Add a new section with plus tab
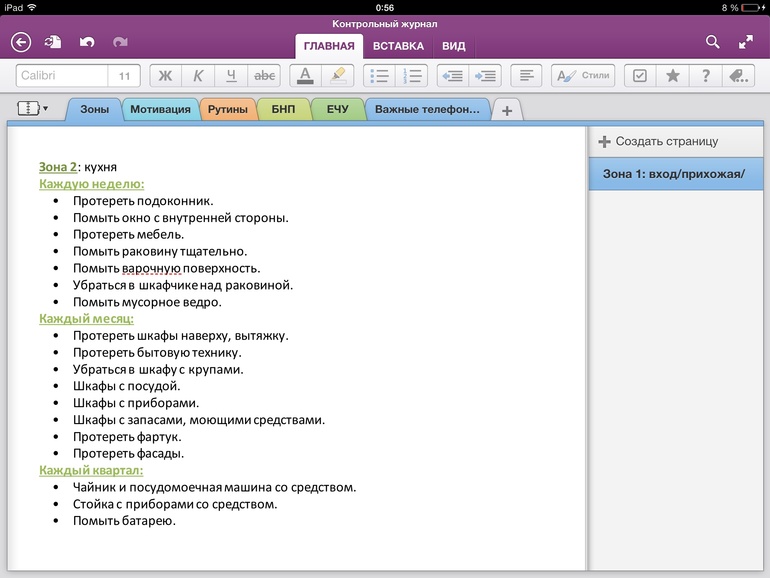 coord(507,110)
